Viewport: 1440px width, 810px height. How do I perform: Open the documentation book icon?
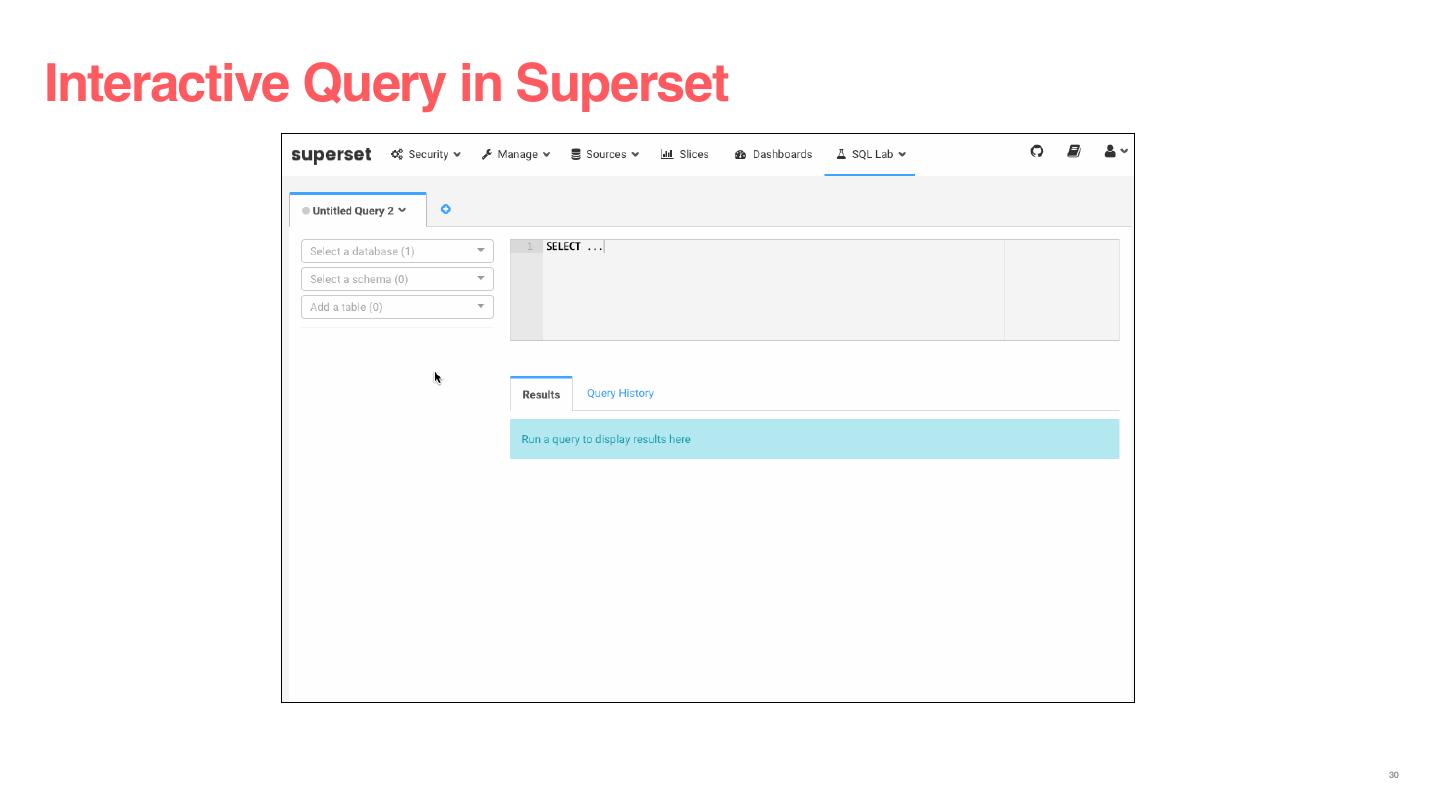coord(1074,151)
